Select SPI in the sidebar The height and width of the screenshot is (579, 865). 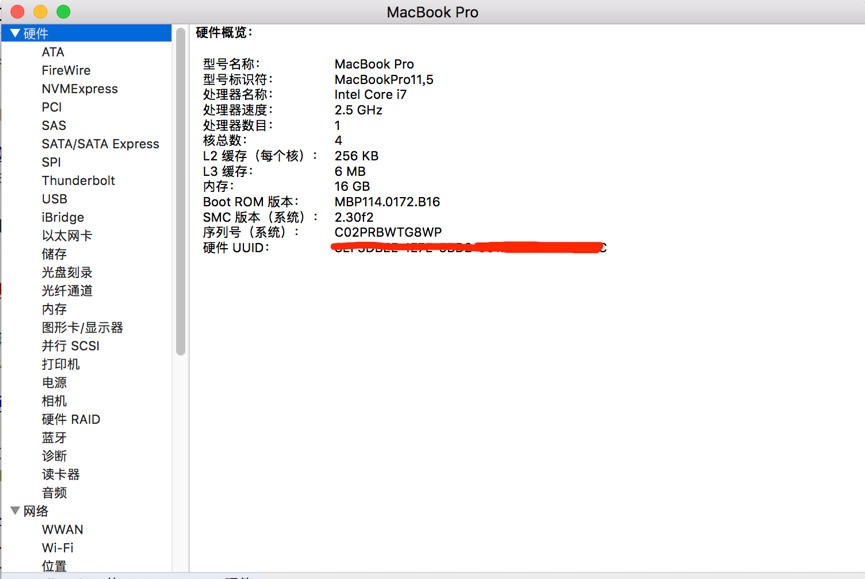(51, 162)
